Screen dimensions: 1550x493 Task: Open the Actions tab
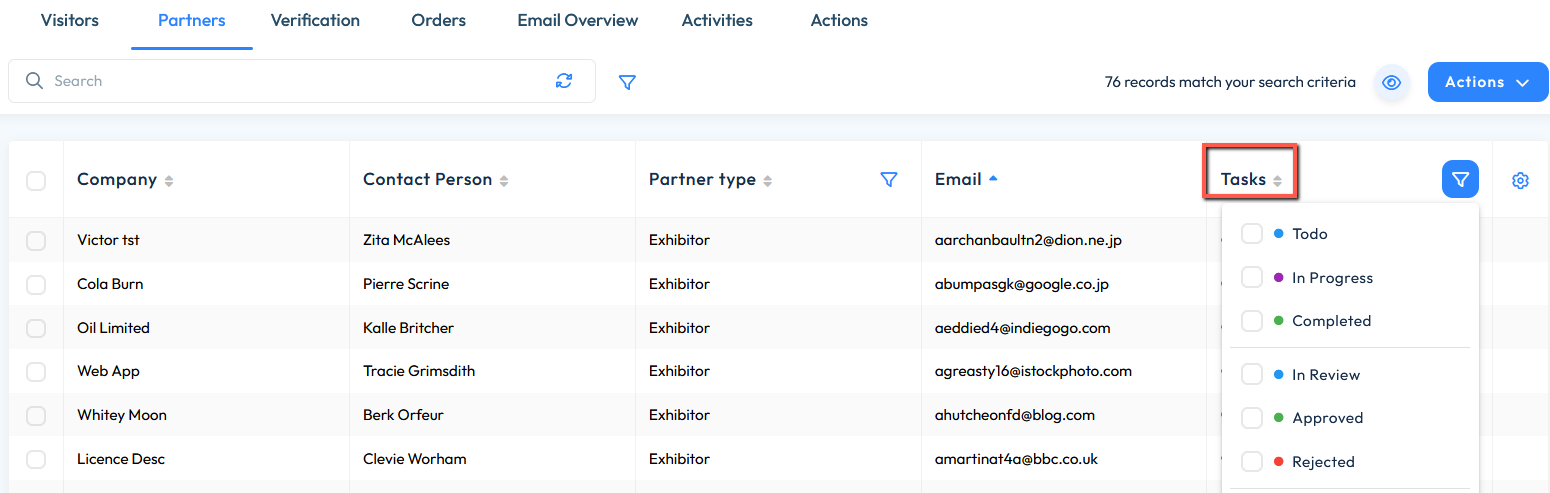click(x=839, y=20)
